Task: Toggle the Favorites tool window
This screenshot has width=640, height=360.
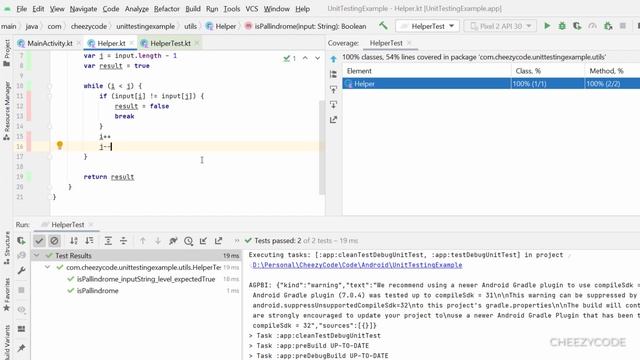Action: click(x=7, y=295)
